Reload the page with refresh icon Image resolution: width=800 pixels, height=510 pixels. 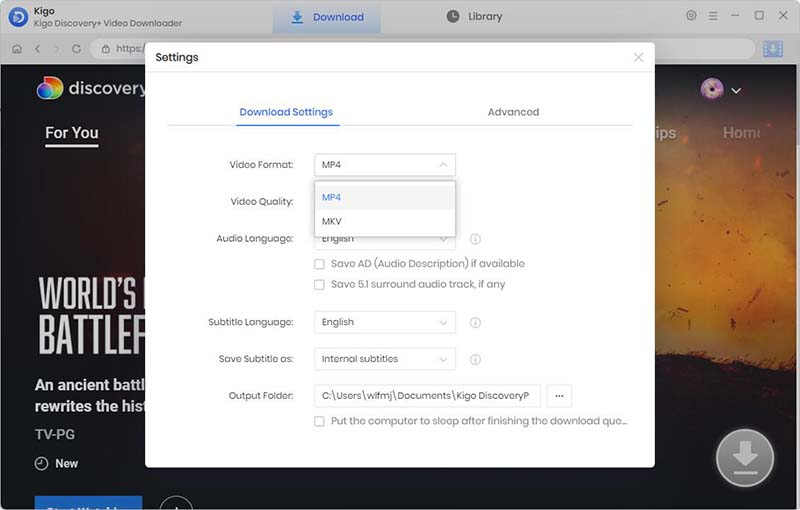point(77,48)
